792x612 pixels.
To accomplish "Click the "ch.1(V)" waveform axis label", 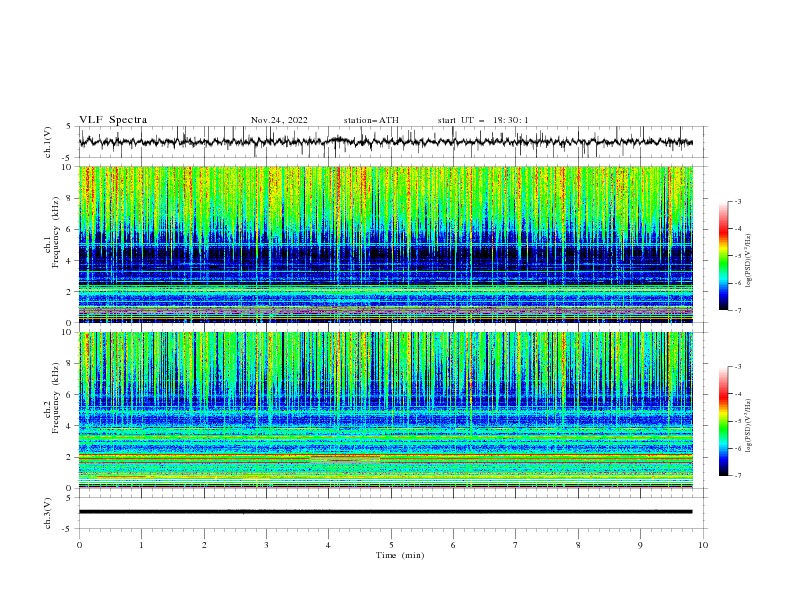I will pos(48,142).
